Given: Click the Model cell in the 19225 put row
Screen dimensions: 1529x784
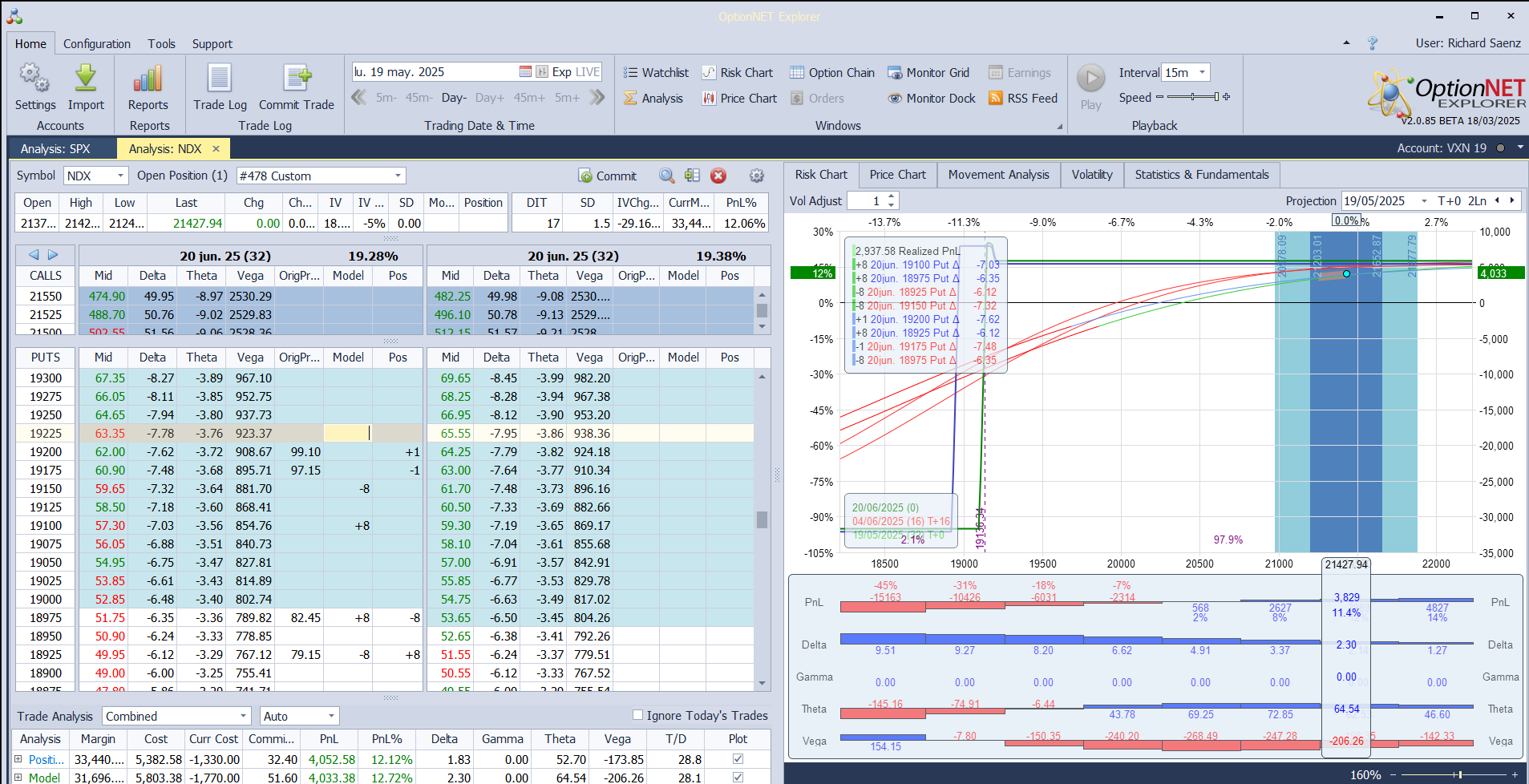Looking at the screenshot, I should (x=347, y=433).
